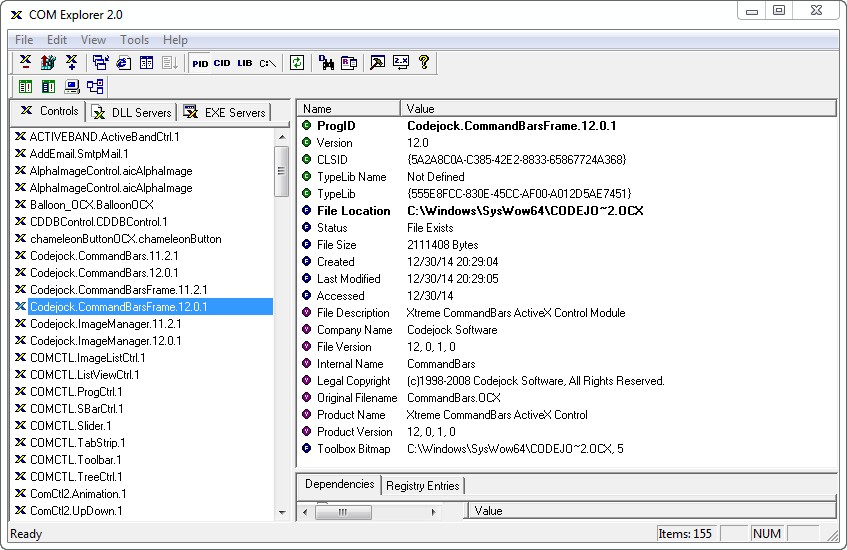847x550 pixels.
Task: Click the hammer tool window icon
Action: coord(378,63)
